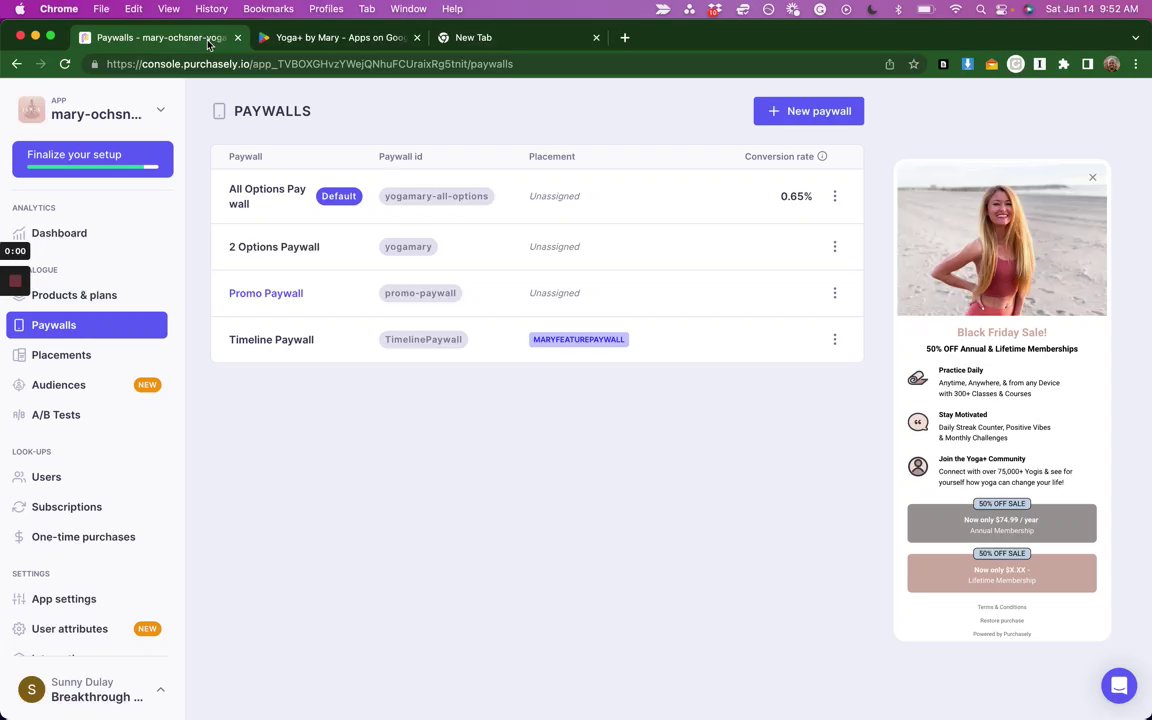Open Chrome extensions puzzle icon
This screenshot has width=1152, height=720.
pos(1063,64)
